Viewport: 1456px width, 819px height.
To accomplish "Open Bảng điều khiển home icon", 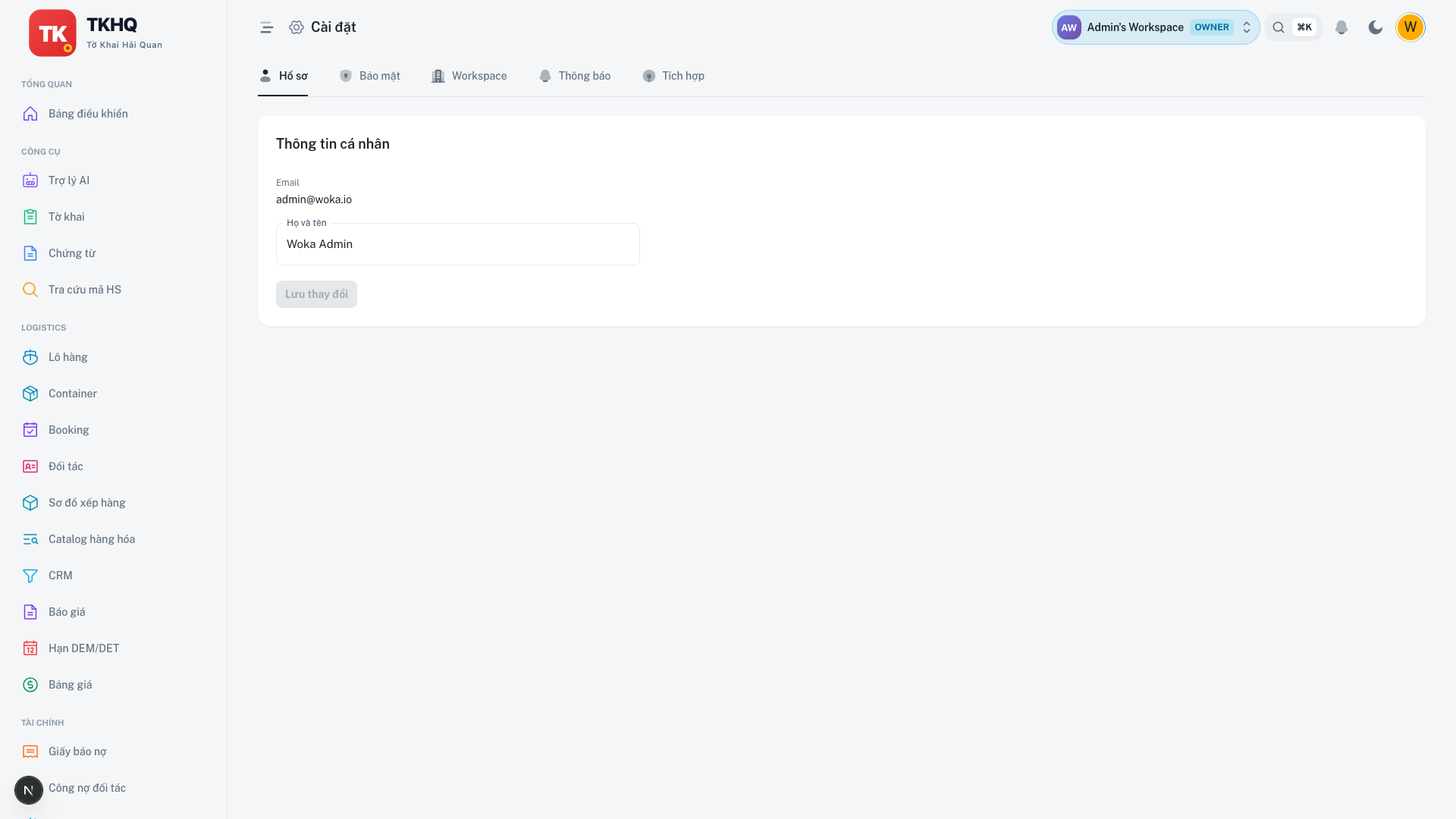I will (30, 114).
